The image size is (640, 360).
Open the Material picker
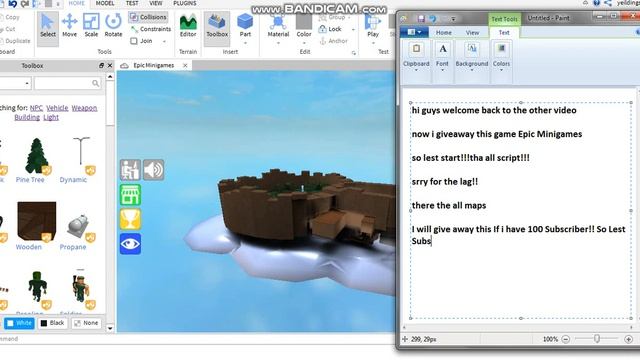[278, 25]
